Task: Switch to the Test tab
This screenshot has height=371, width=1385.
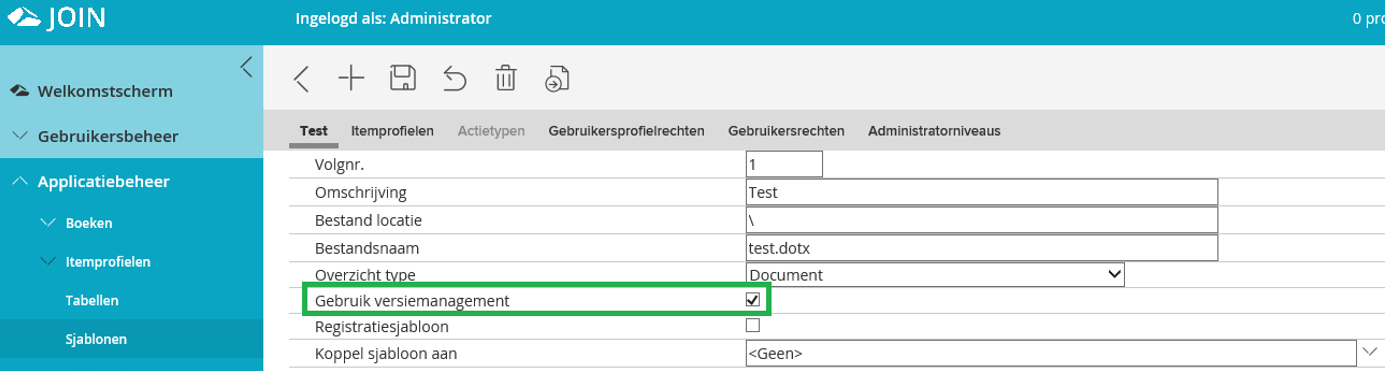Action: 314,131
